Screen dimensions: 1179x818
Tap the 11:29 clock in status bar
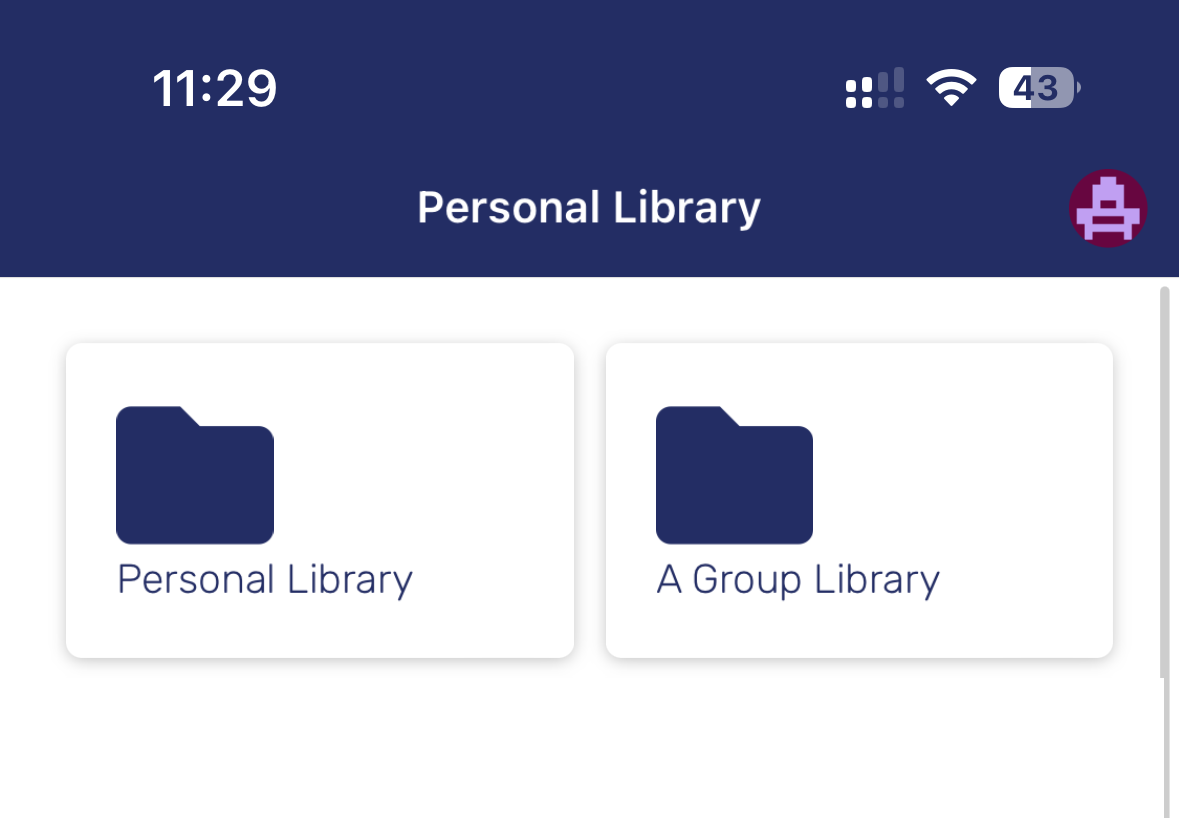[214, 89]
